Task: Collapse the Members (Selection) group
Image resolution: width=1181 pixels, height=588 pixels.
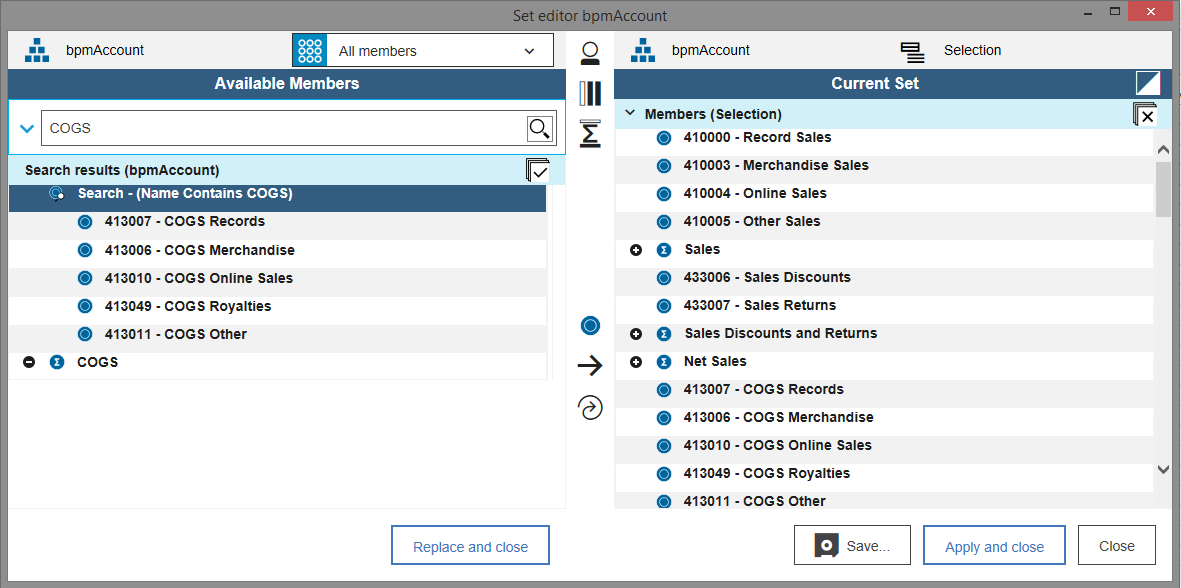Action: (x=630, y=113)
